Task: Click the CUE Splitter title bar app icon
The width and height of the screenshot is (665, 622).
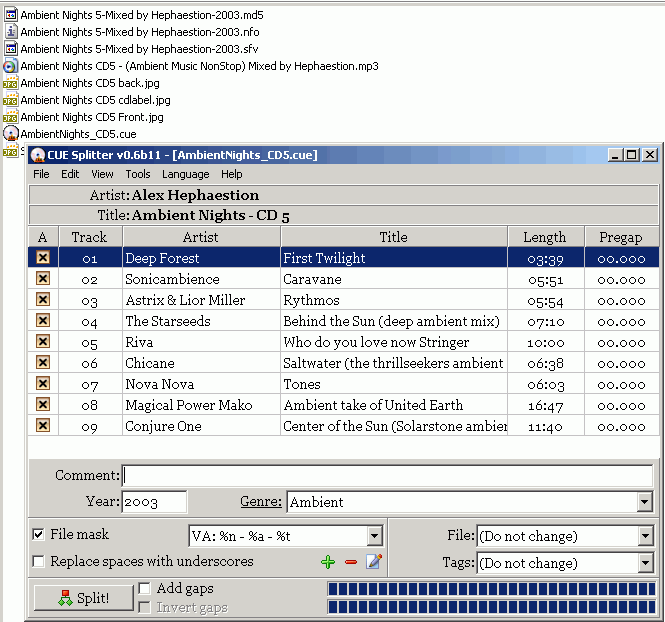Action: [38, 155]
